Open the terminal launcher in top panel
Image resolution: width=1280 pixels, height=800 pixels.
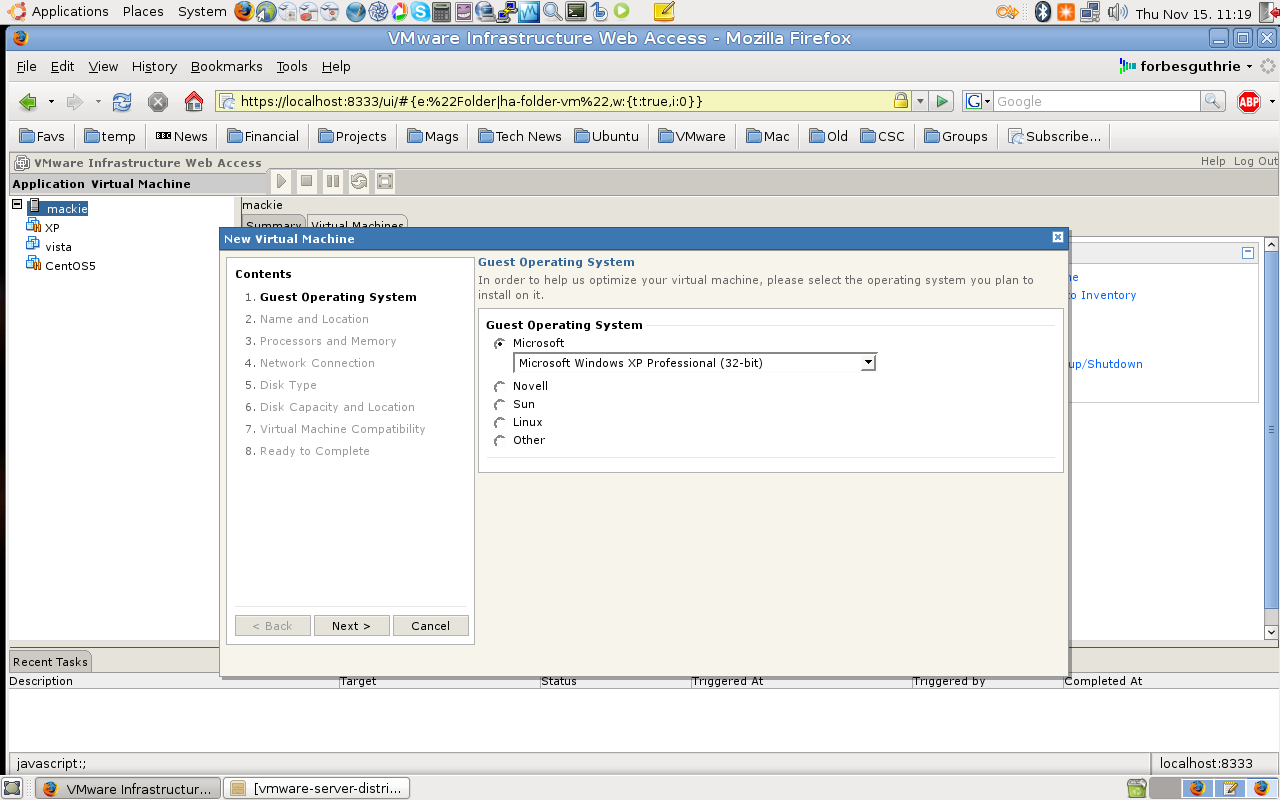pyautogui.click(x=575, y=12)
